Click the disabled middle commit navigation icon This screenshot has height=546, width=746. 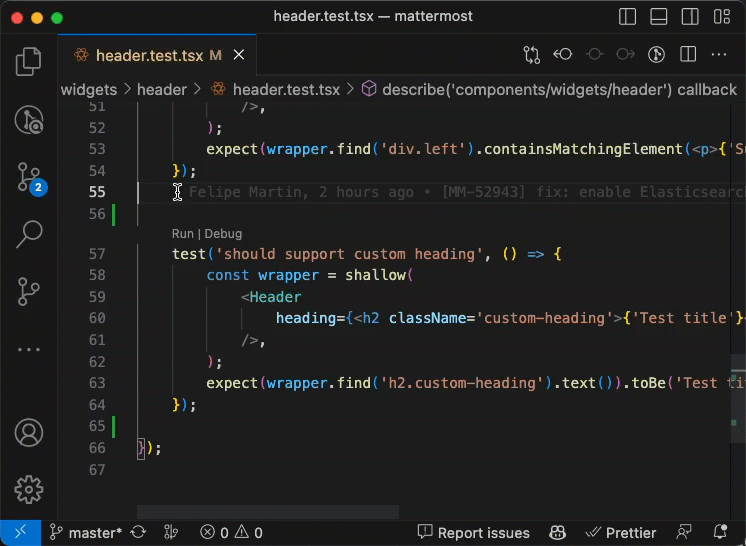594,54
